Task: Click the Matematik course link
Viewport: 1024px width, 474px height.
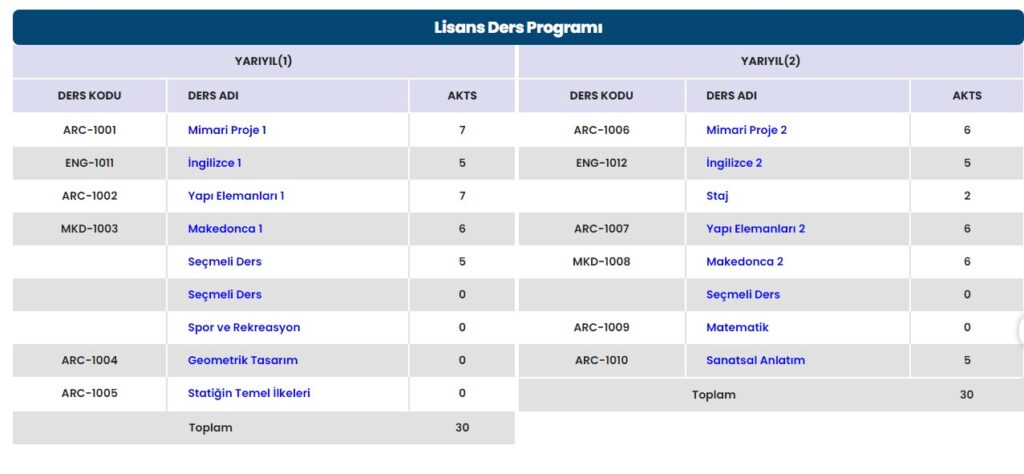Action: click(x=737, y=327)
